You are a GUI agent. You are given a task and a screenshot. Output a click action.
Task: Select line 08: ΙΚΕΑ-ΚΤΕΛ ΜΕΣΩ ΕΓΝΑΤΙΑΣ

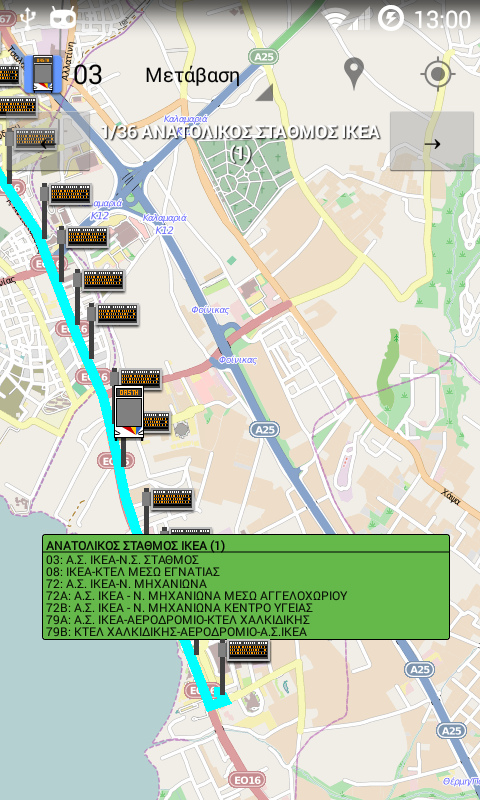click(x=133, y=571)
